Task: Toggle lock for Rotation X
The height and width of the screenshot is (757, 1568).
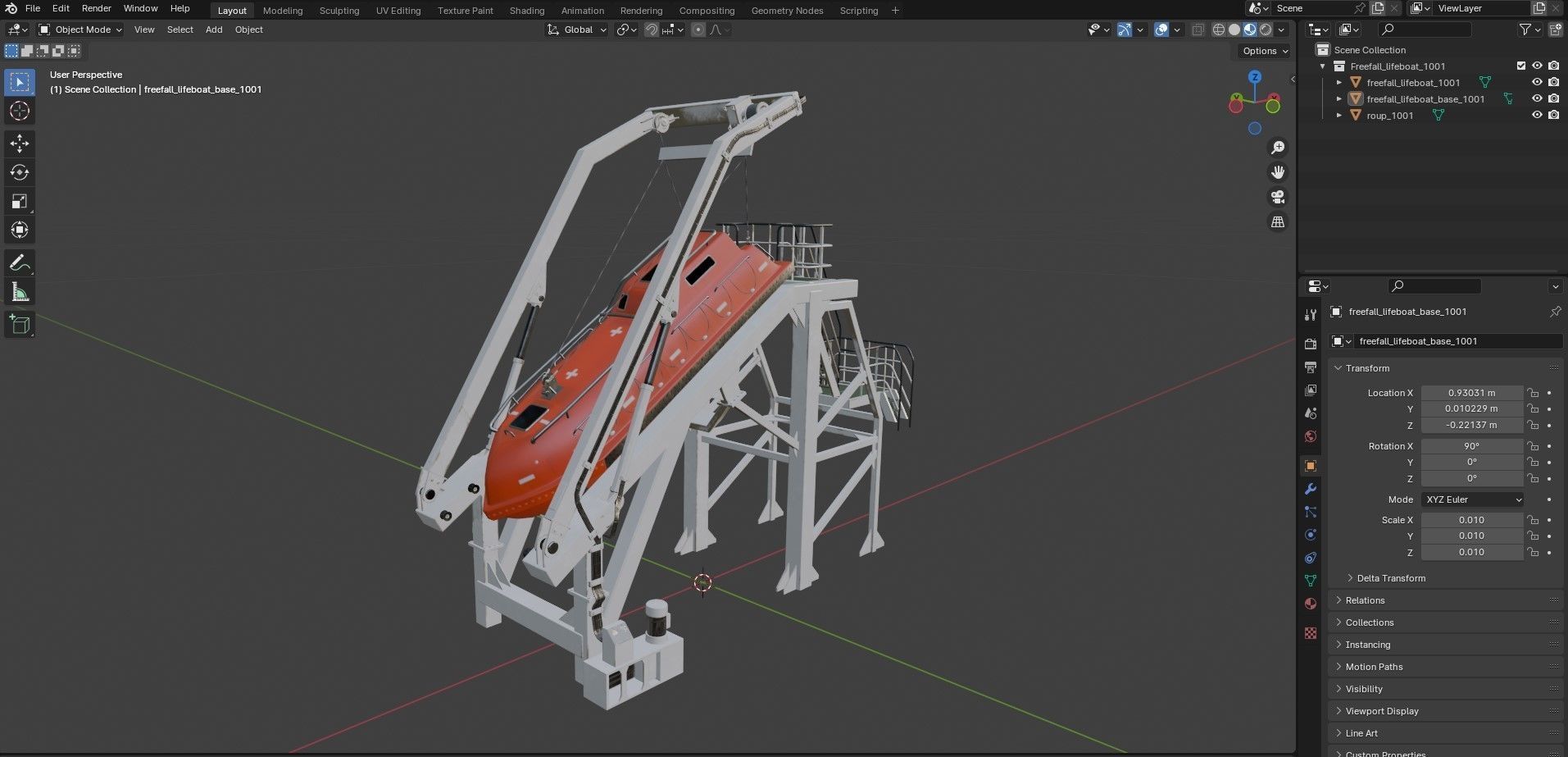Action: click(1532, 446)
